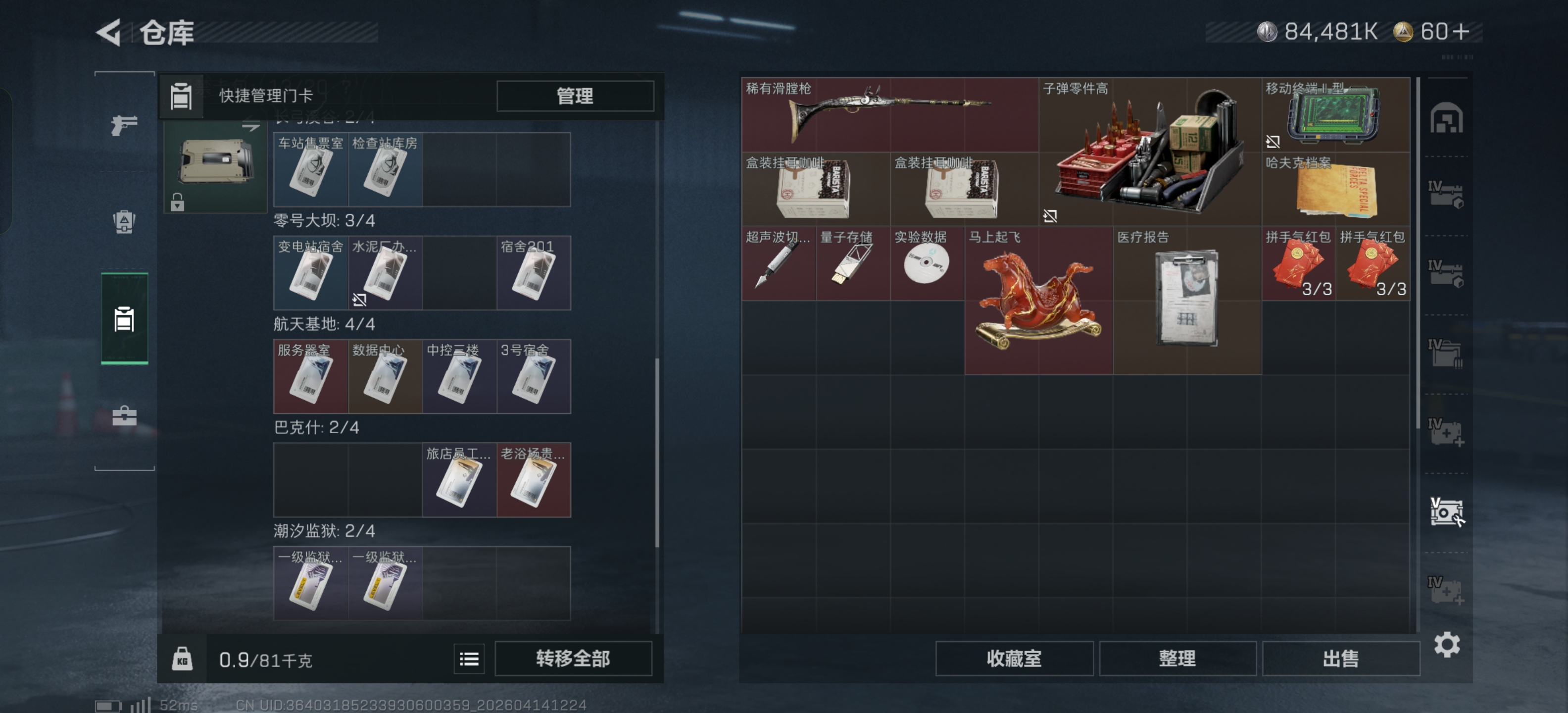Screen dimensions: 1568x713
Task: Open the 管理 manage button
Action: coord(575,96)
